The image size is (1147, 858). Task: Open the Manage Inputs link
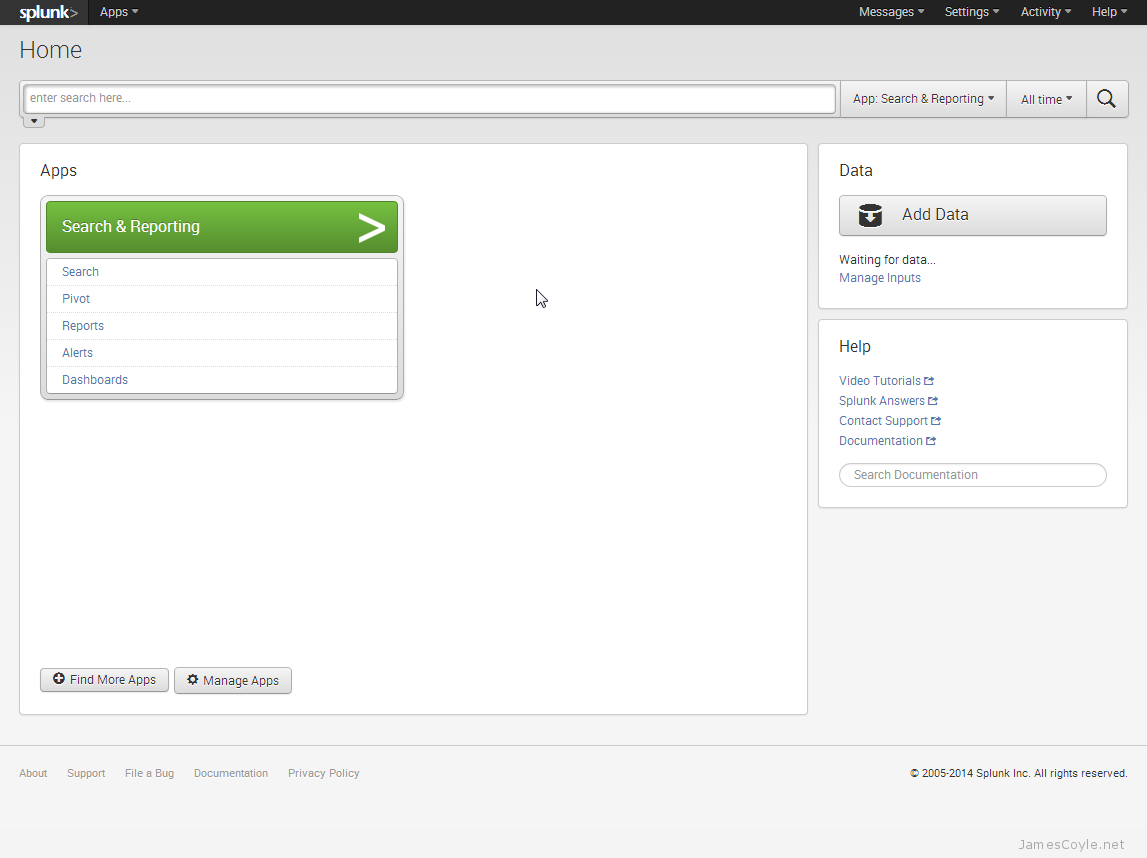pos(879,278)
